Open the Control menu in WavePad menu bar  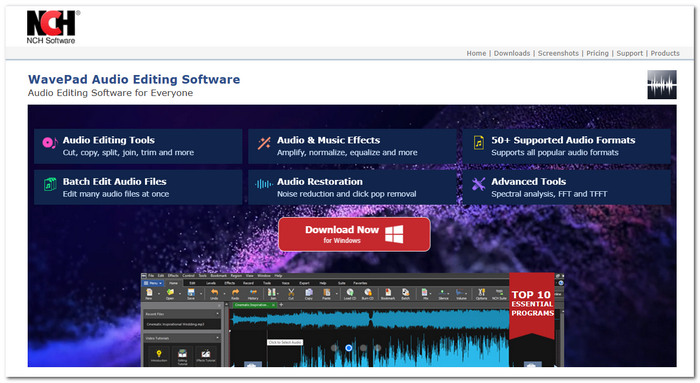point(188,275)
